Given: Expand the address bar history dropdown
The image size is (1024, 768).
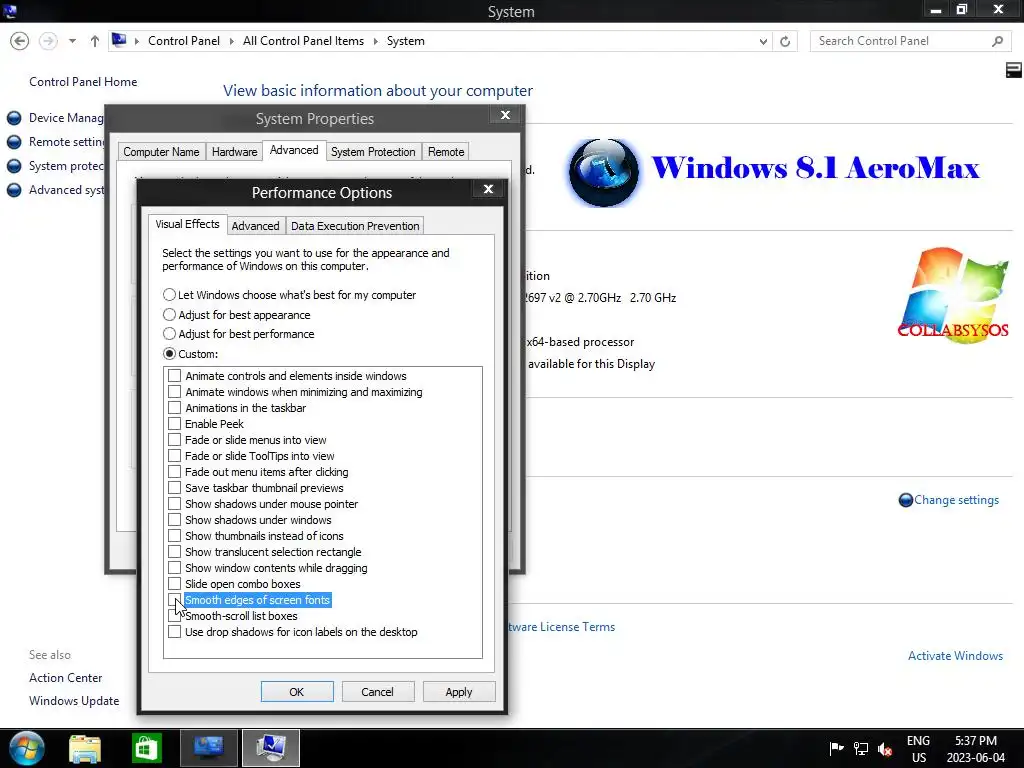Looking at the screenshot, I should (763, 41).
